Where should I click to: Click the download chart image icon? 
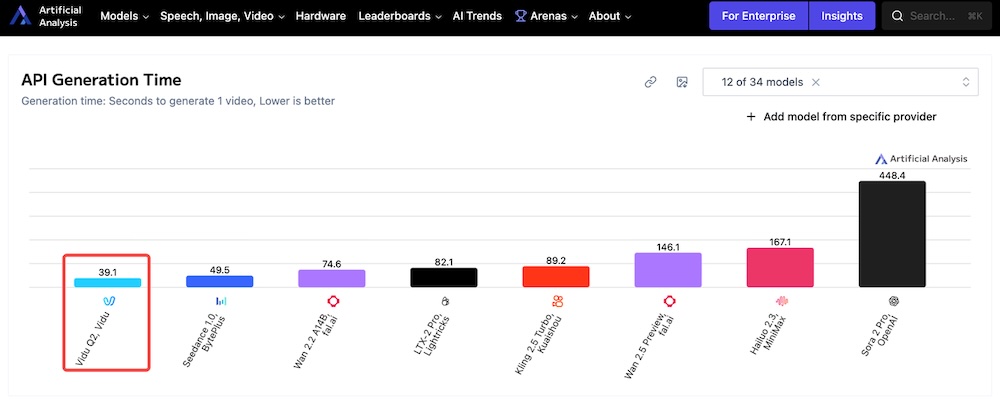(x=682, y=82)
